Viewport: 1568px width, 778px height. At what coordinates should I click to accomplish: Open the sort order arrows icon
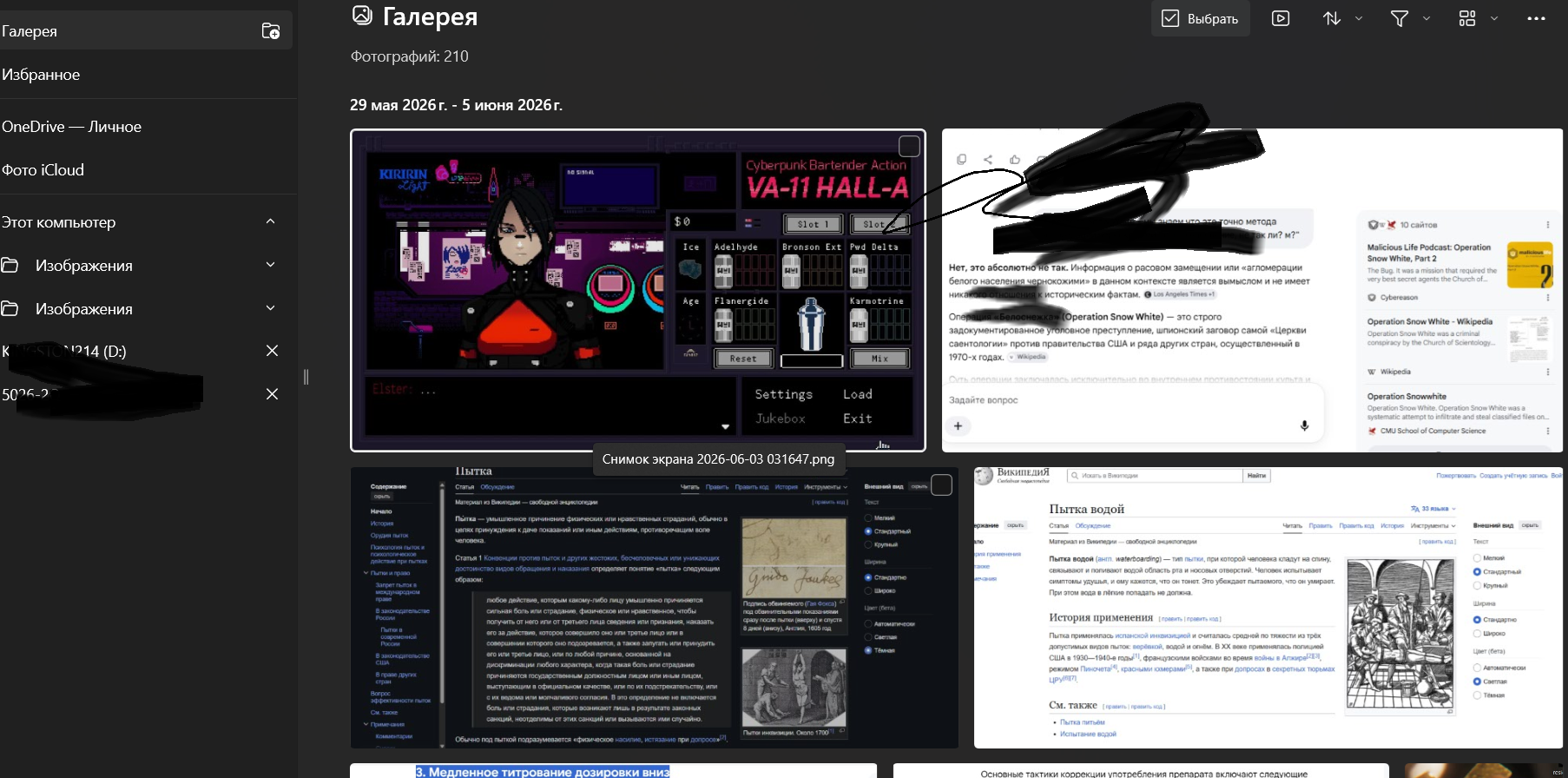(1332, 18)
